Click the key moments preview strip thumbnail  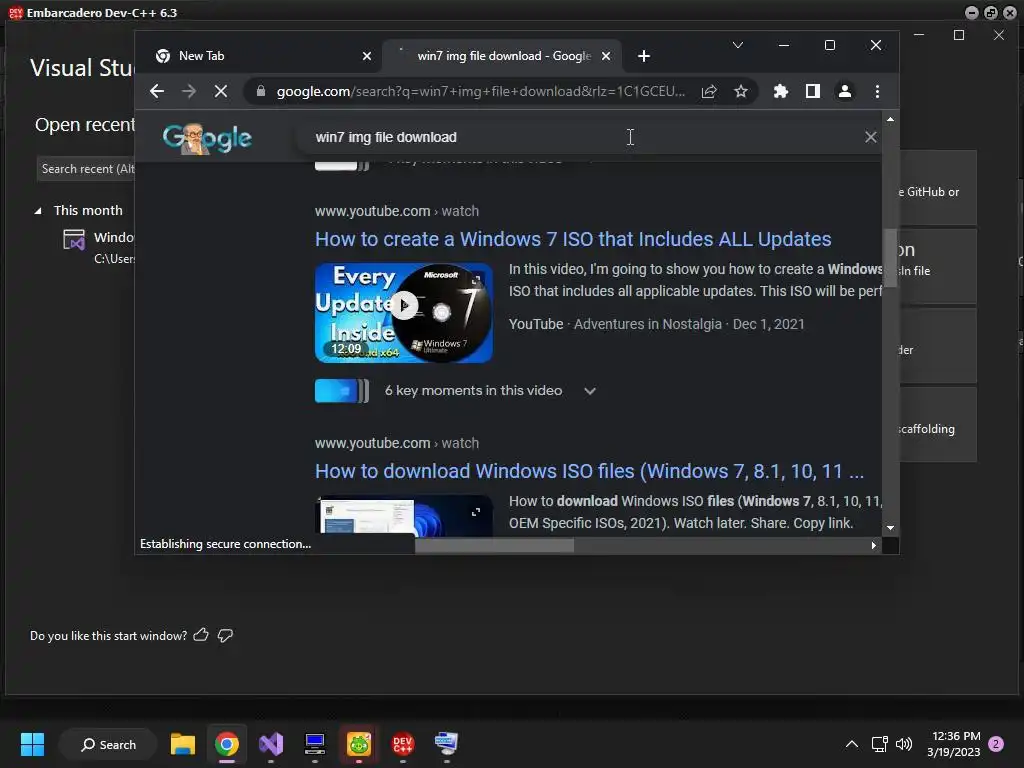click(x=342, y=391)
